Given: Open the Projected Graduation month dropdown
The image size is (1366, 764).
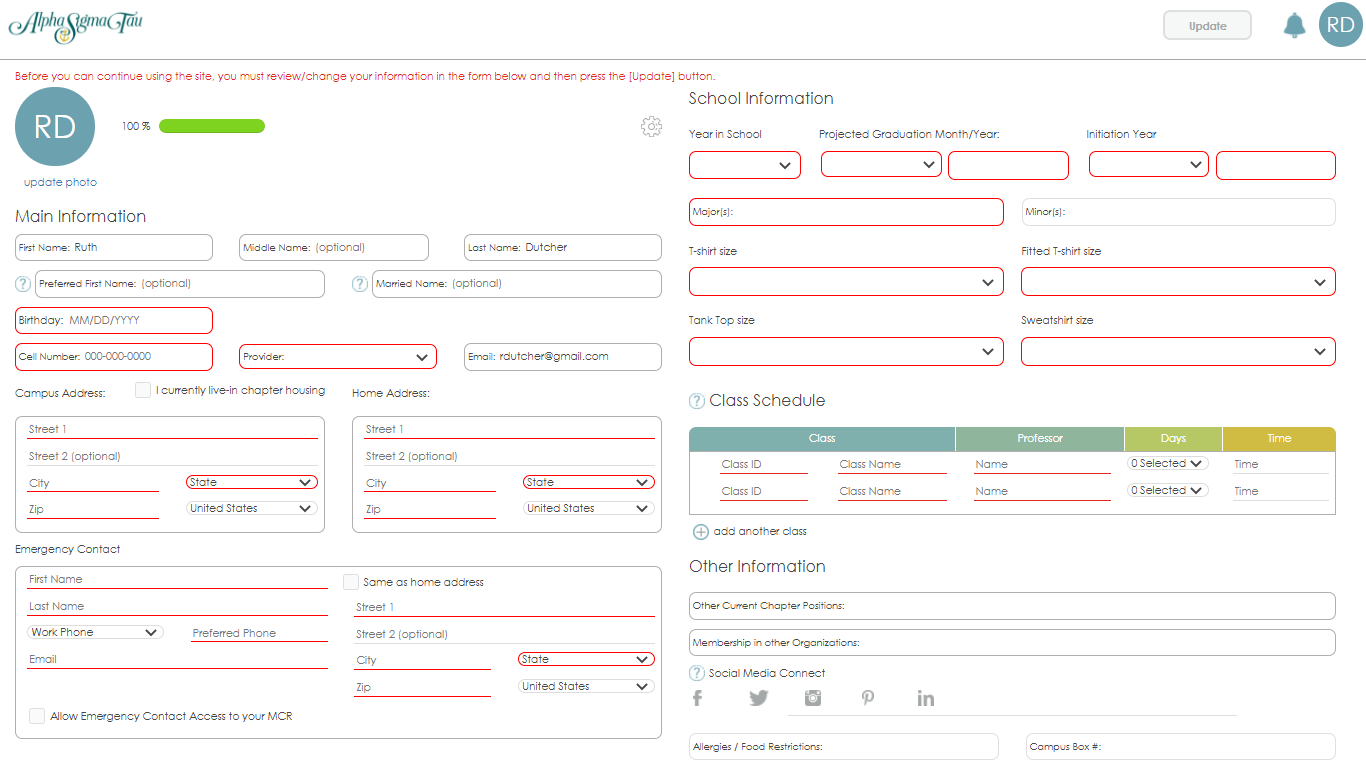Looking at the screenshot, I should pyautogui.click(x=881, y=164).
